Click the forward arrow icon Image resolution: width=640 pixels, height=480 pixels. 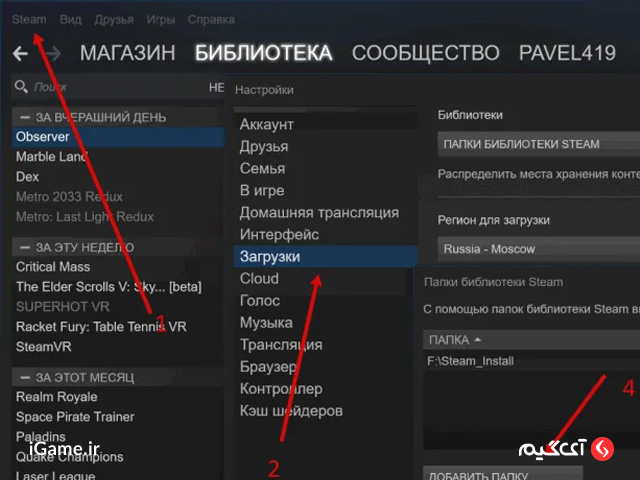pyautogui.click(x=53, y=53)
